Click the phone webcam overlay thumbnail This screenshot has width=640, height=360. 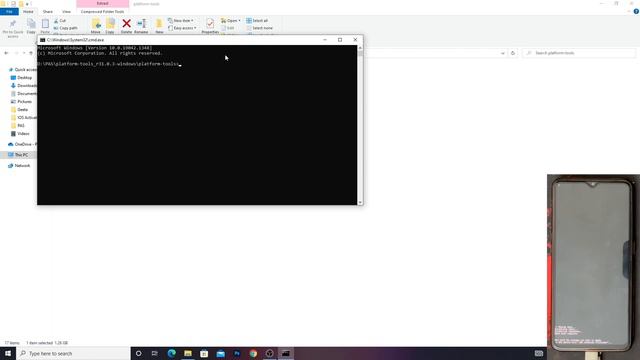[x=593, y=267]
